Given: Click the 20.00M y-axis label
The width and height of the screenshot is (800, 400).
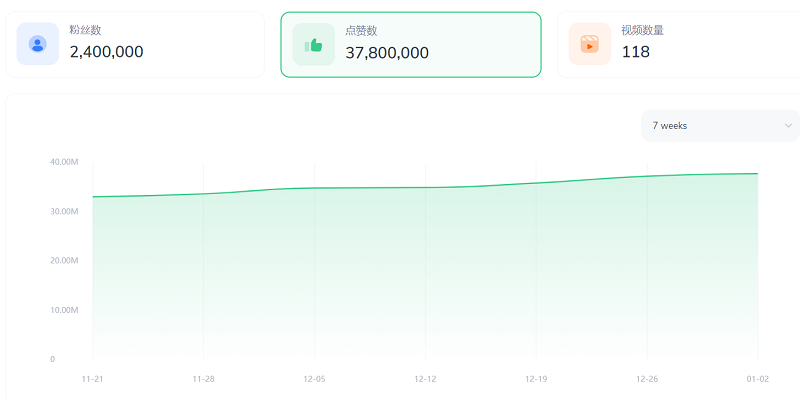Looking at the screenshot, I should [64, 260].
